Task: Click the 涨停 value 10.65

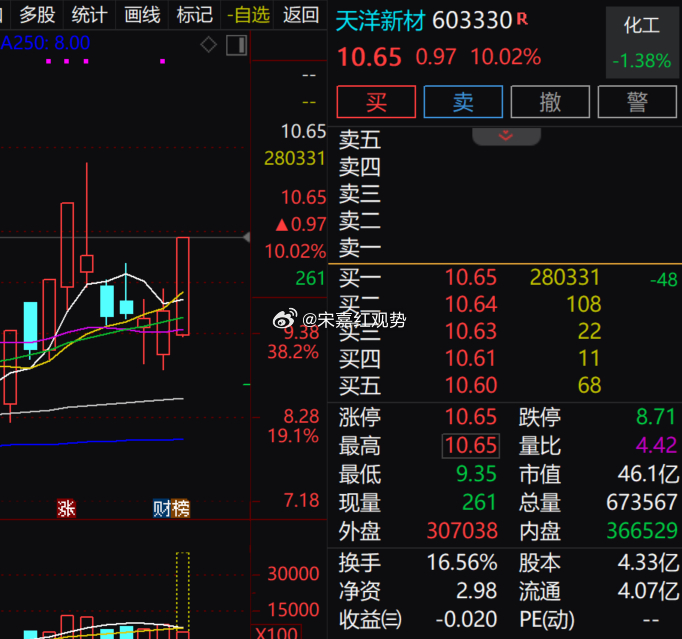Action: tap(471, 417)
